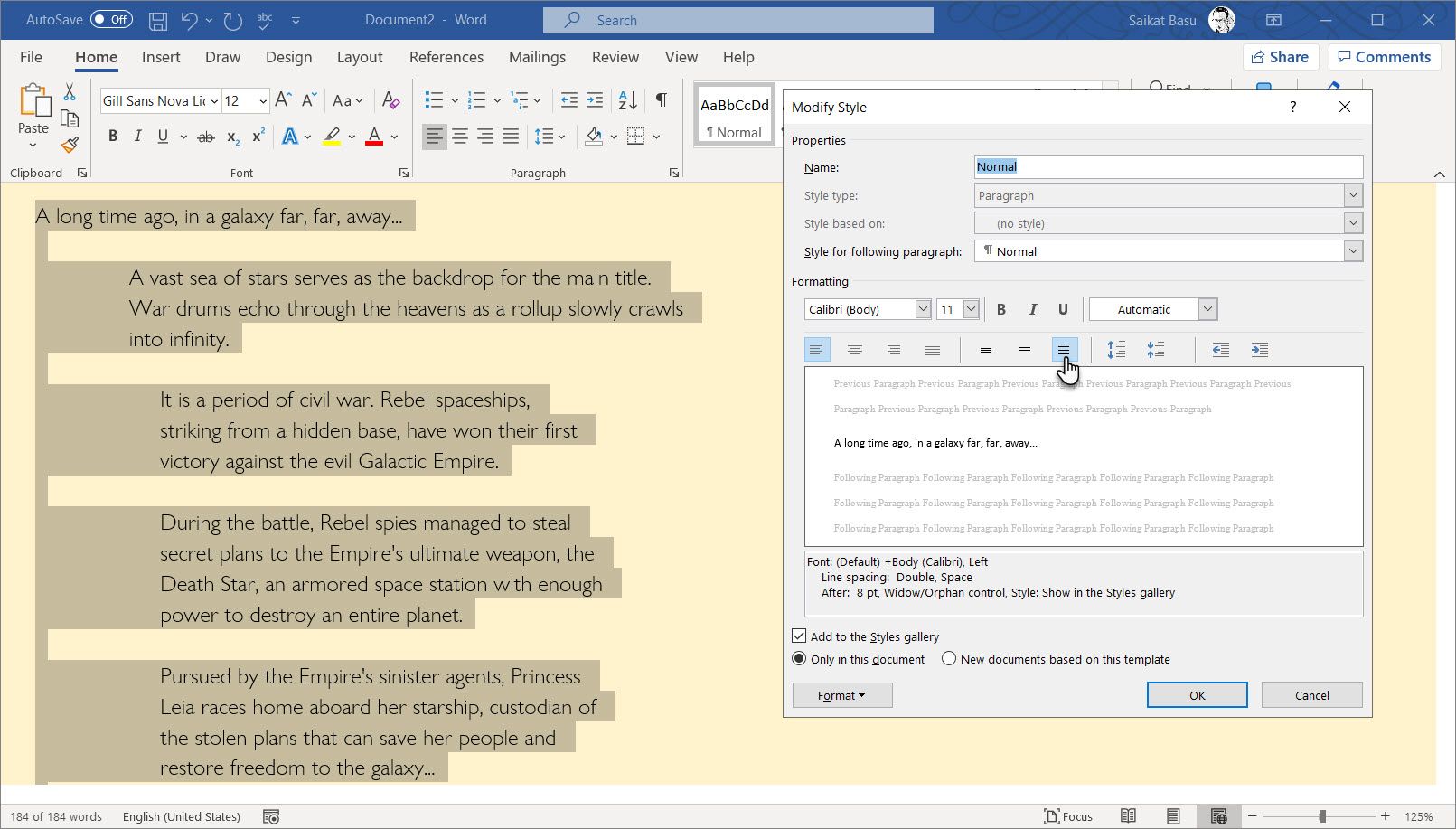Image resolution: width=1456 pixels, height=829 pixels.
Task: Cancel the Modify Style dialog
Action: pos(1311,694)
